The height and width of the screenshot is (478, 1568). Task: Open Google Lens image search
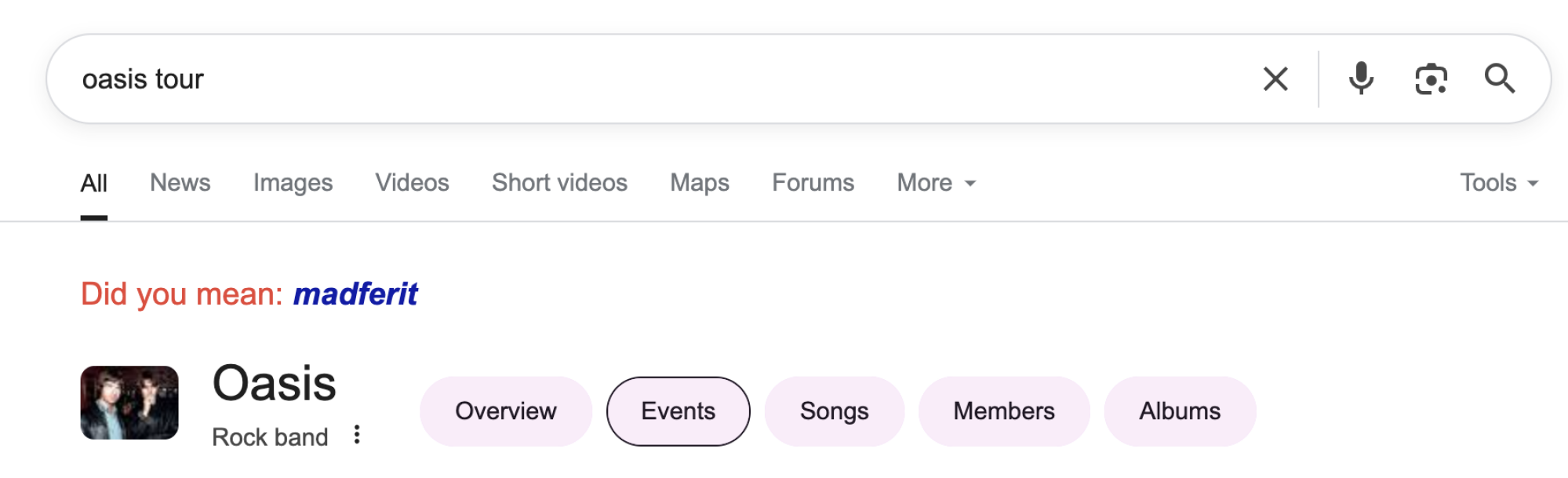1432,78
